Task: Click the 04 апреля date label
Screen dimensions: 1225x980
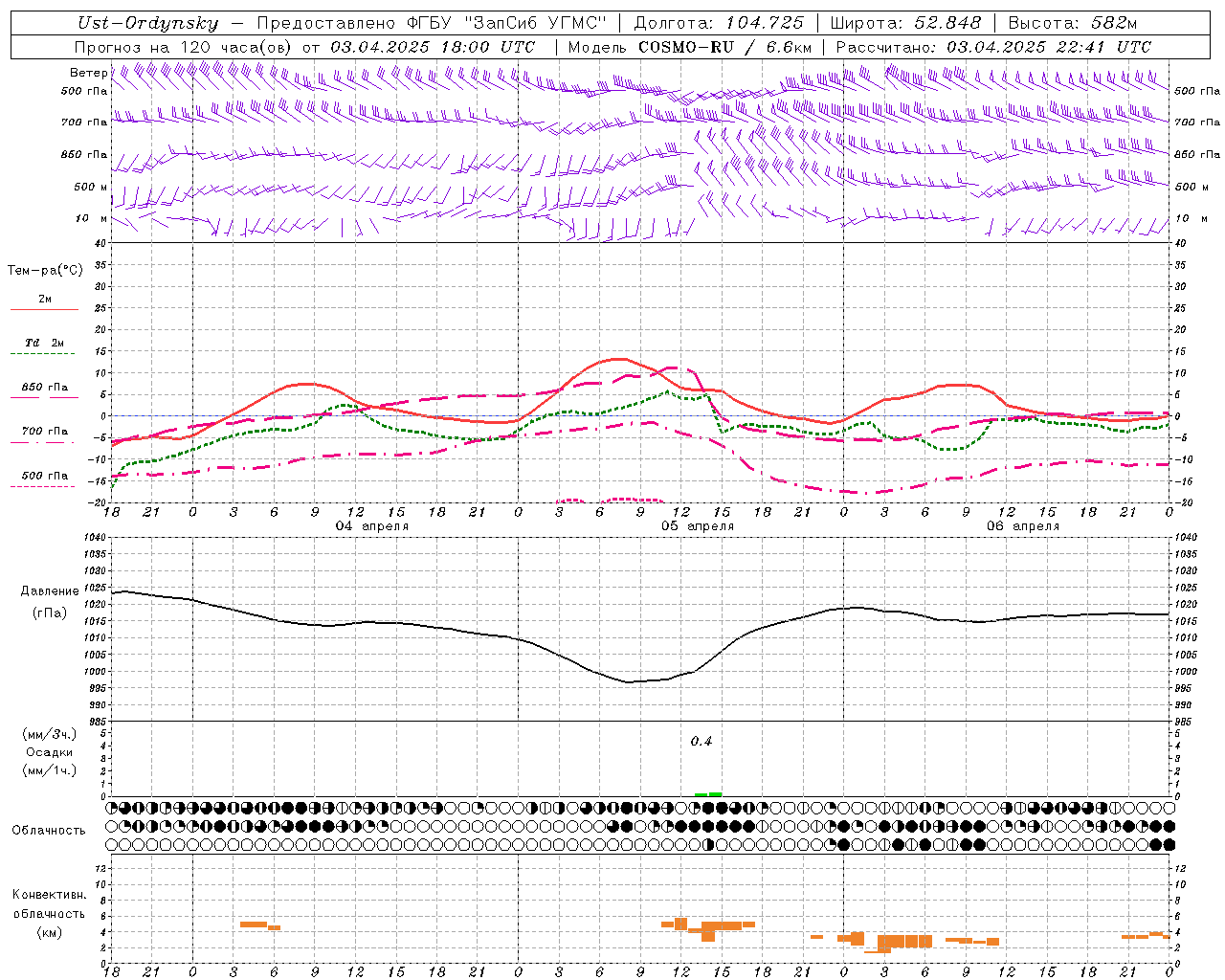Action: [x=372, y=526]
